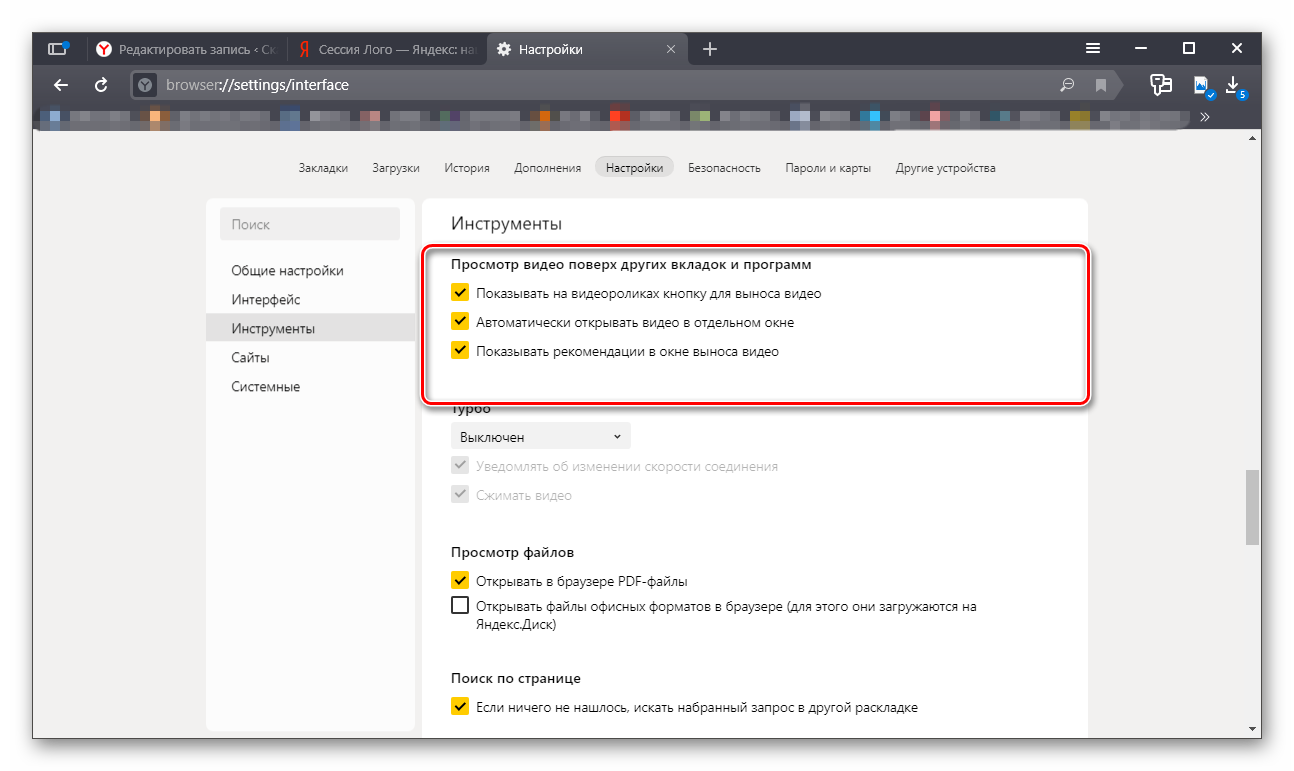Go back with the arrow button
The image size is (1294, 771).
(x=61, y=85)
